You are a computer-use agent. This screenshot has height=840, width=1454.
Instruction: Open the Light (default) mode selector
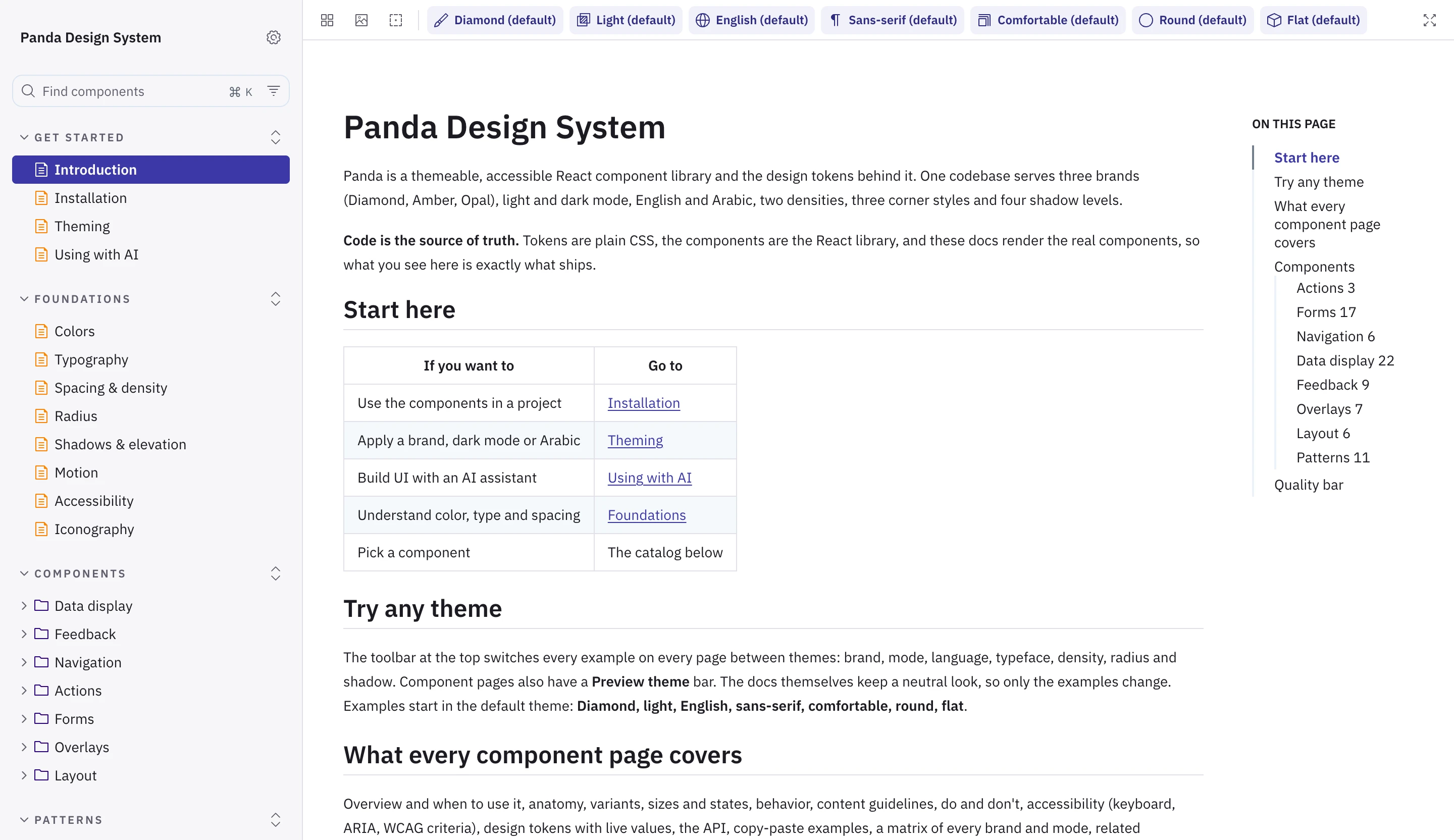[x=626, y=20]
